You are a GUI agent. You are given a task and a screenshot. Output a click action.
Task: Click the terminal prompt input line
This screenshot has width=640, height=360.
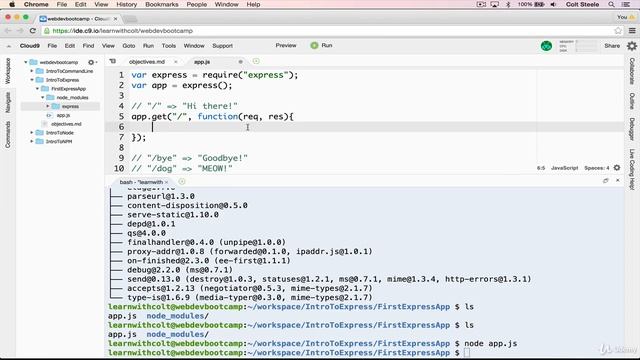tap(467, 353)
